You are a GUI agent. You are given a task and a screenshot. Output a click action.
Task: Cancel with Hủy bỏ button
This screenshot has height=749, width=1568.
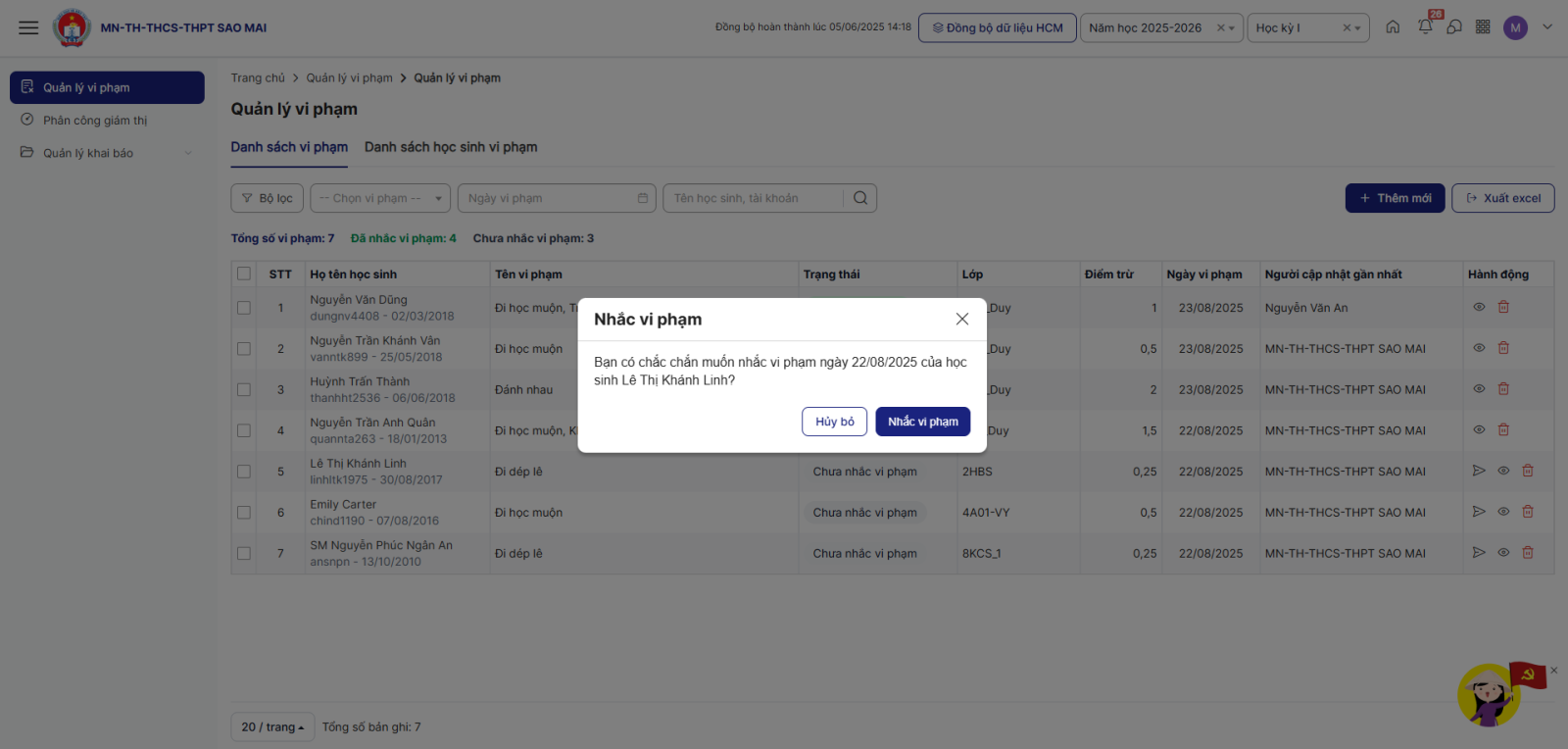[834, 422]
